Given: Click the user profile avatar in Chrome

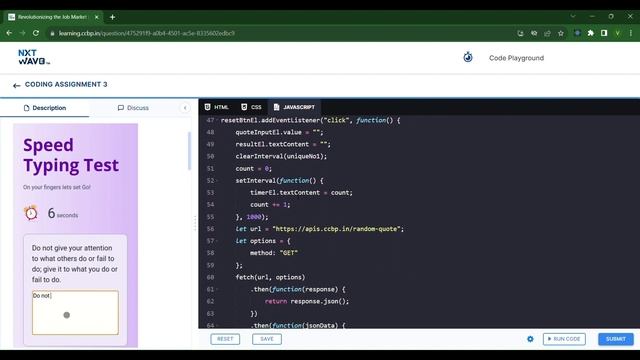Looking at the screenshot, I should (618, 33).
